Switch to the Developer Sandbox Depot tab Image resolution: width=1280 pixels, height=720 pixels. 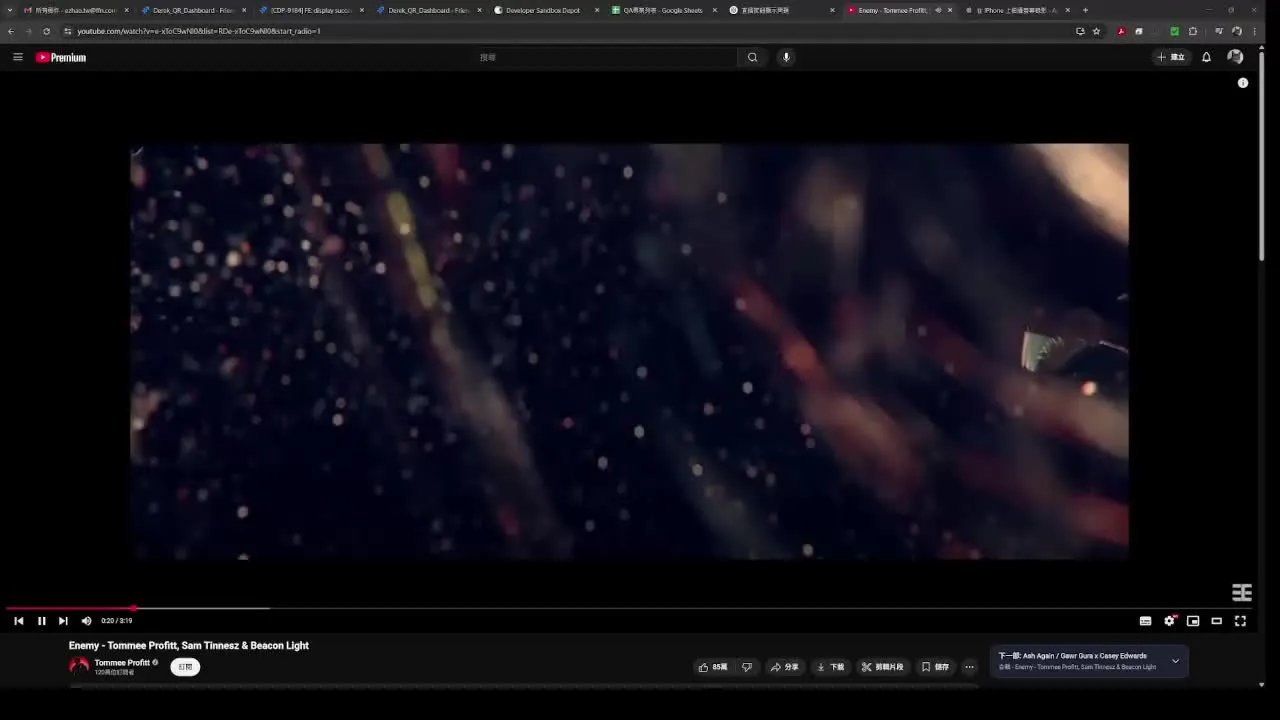tap(542, 10)
